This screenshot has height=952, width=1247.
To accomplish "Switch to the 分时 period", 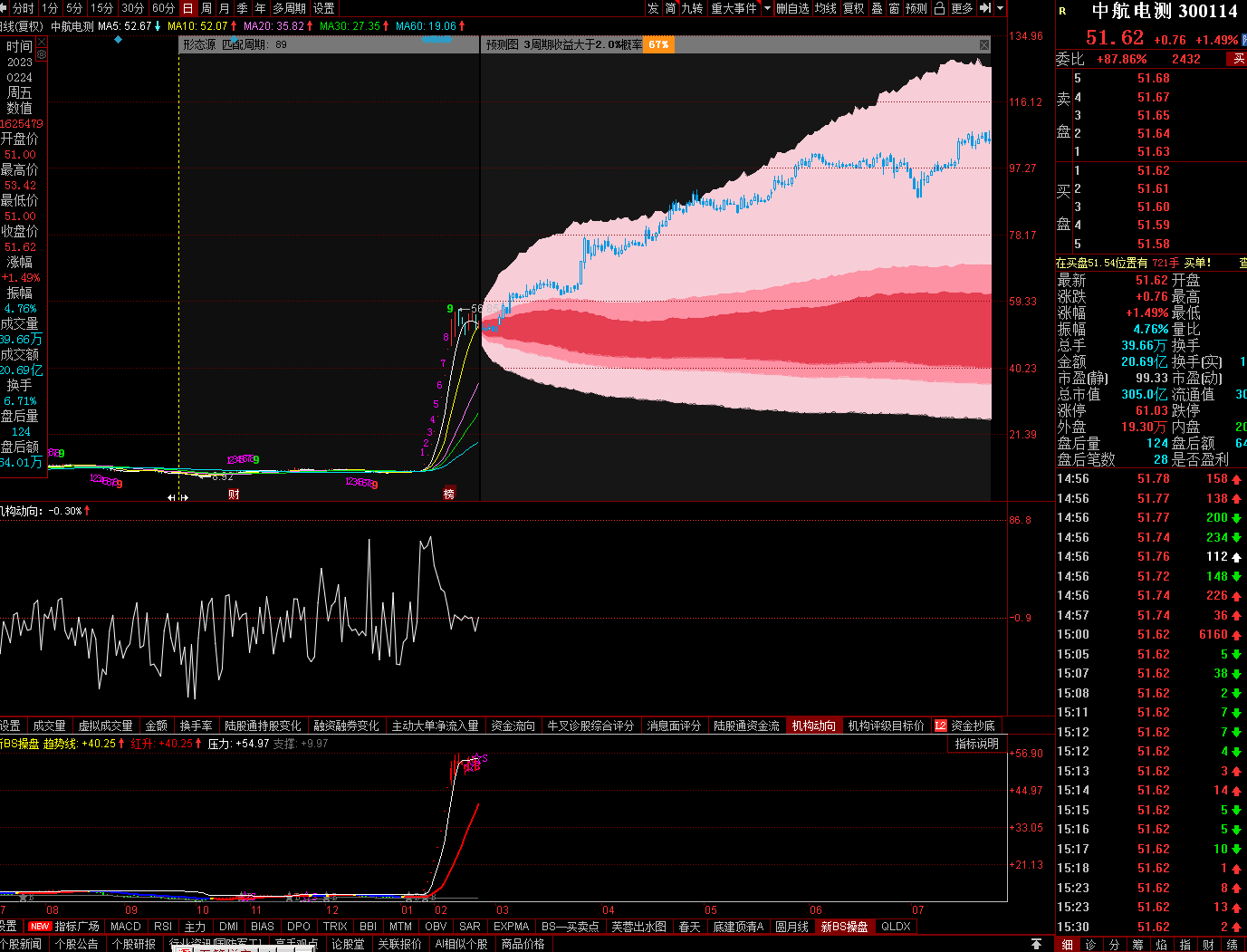I will 23,8.
